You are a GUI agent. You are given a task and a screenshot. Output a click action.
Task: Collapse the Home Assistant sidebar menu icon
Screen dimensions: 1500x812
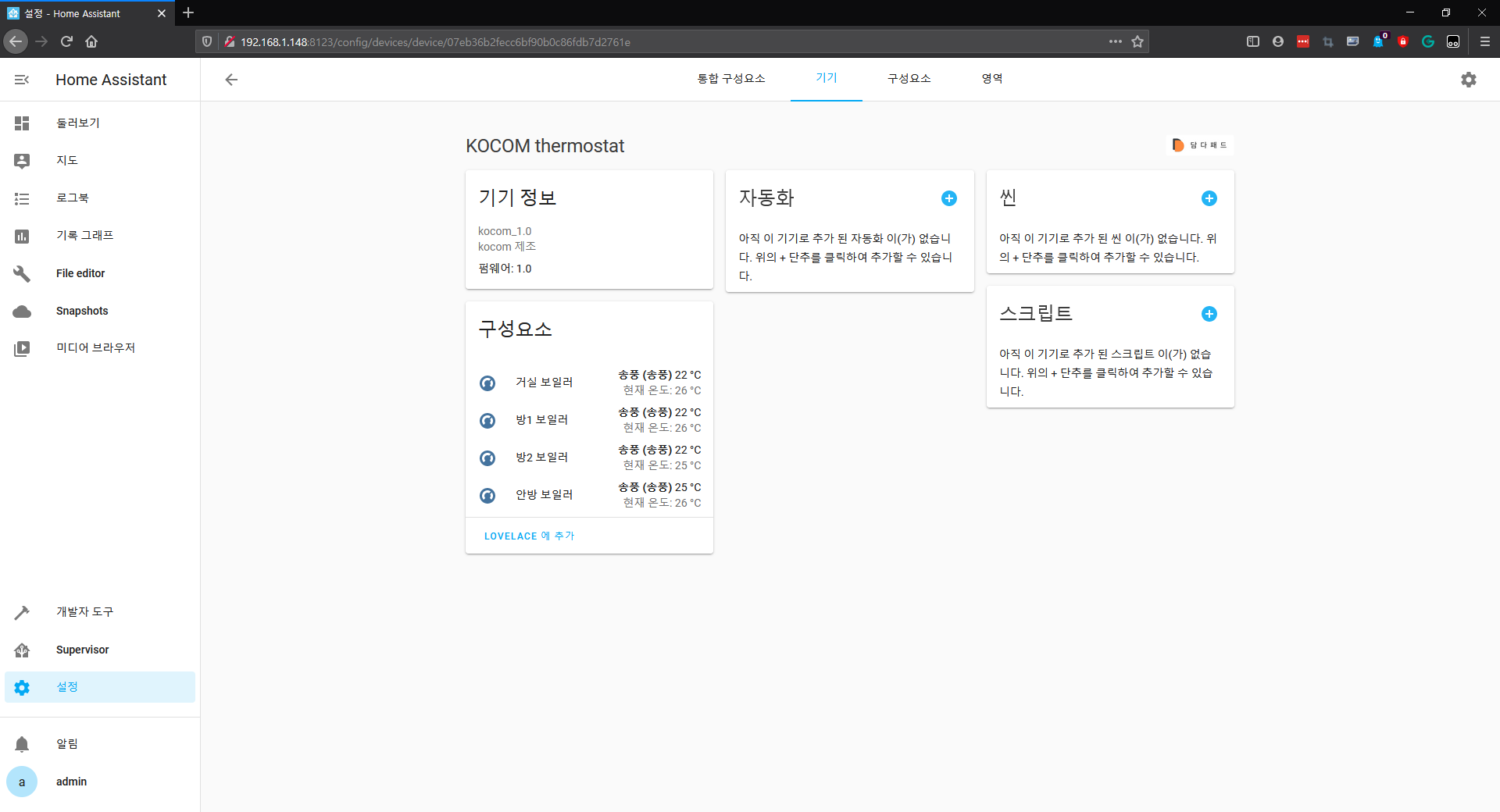coord(22,80)
